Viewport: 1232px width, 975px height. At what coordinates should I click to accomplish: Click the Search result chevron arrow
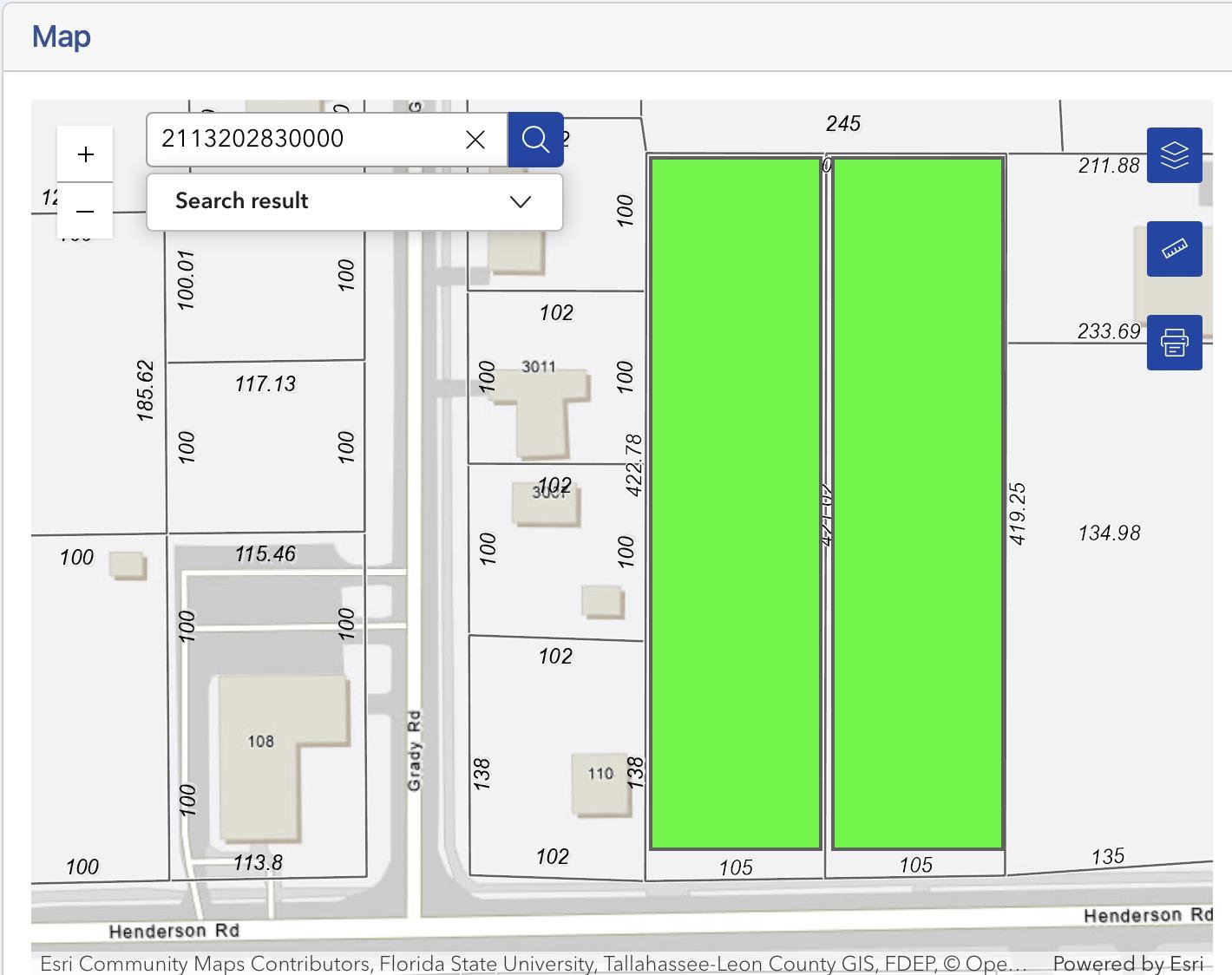coord(521,202)
